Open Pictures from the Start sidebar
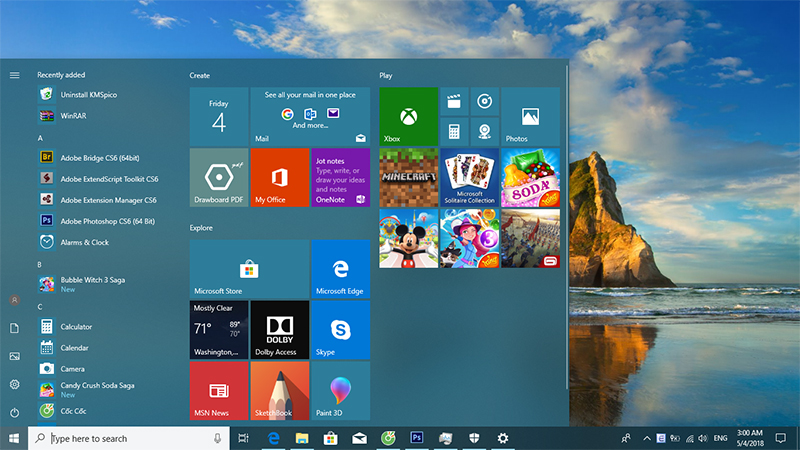800x450 pixels. [x=14, y=356]
